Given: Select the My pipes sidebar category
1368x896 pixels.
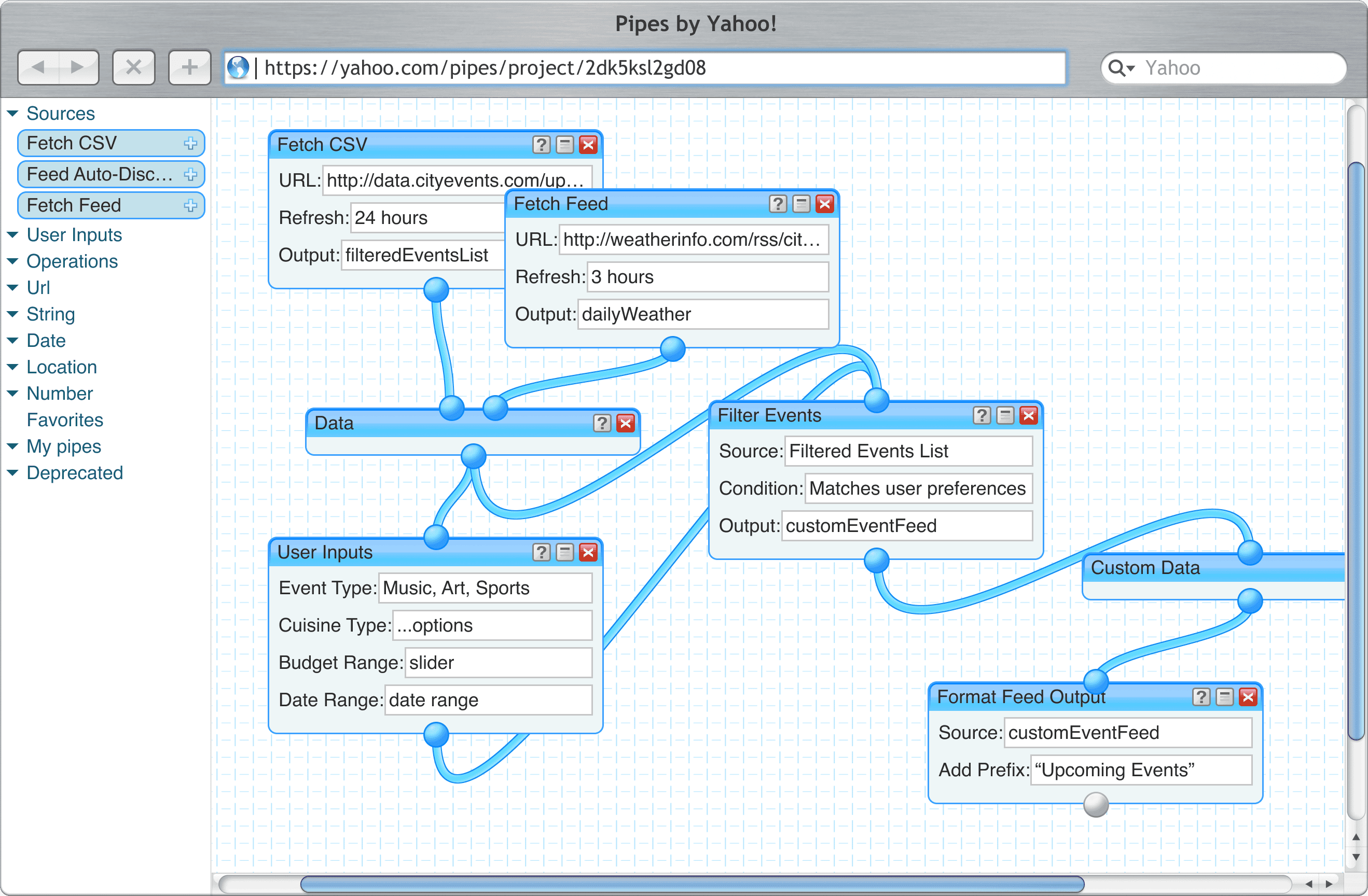Looking at the screenshot, I should point(64,446).
